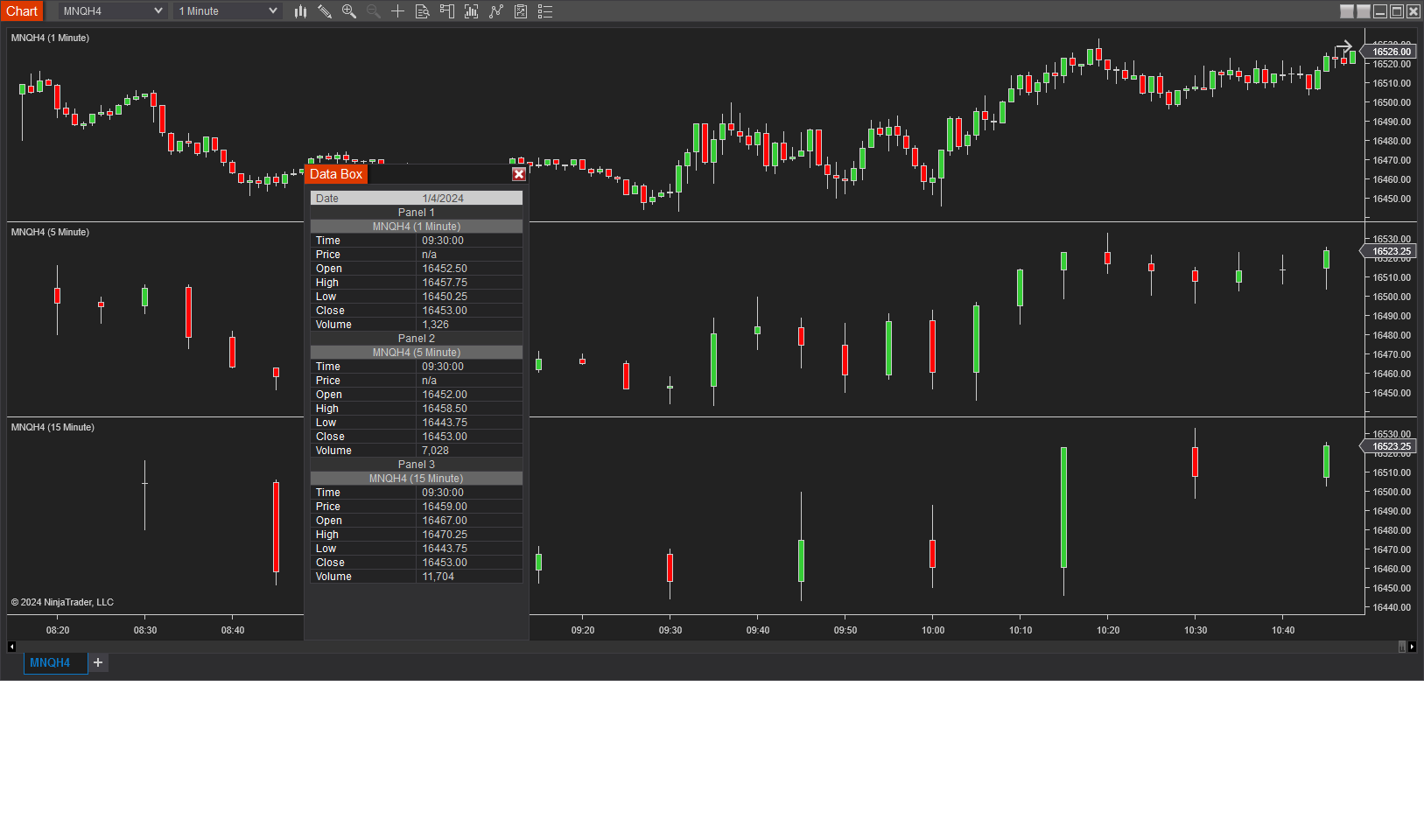
Task: Click the return-to-current-bar arrow
Action: tap(1343, 46)
